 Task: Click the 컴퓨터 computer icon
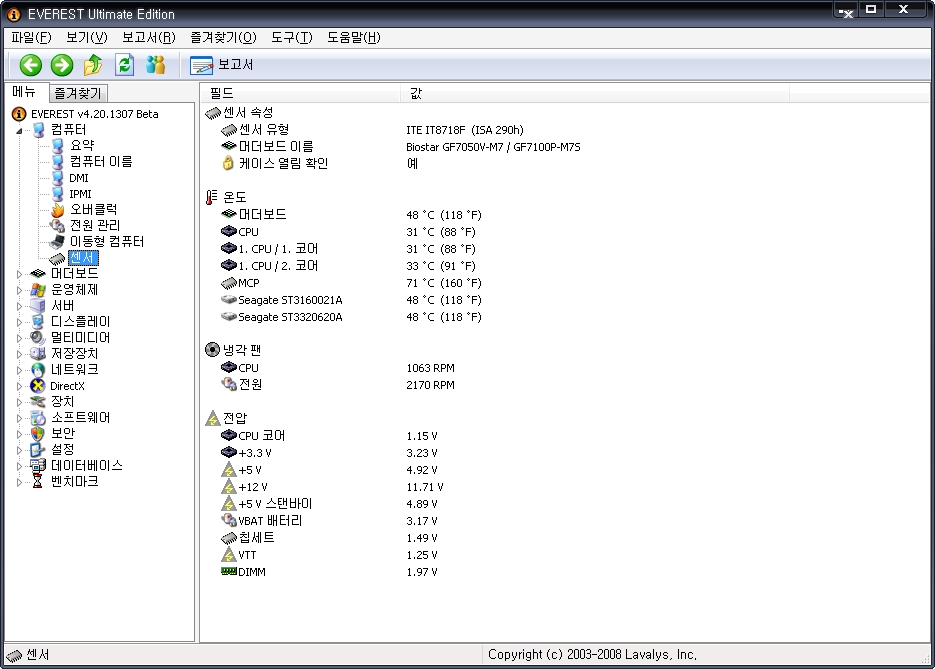coord(38,129)
